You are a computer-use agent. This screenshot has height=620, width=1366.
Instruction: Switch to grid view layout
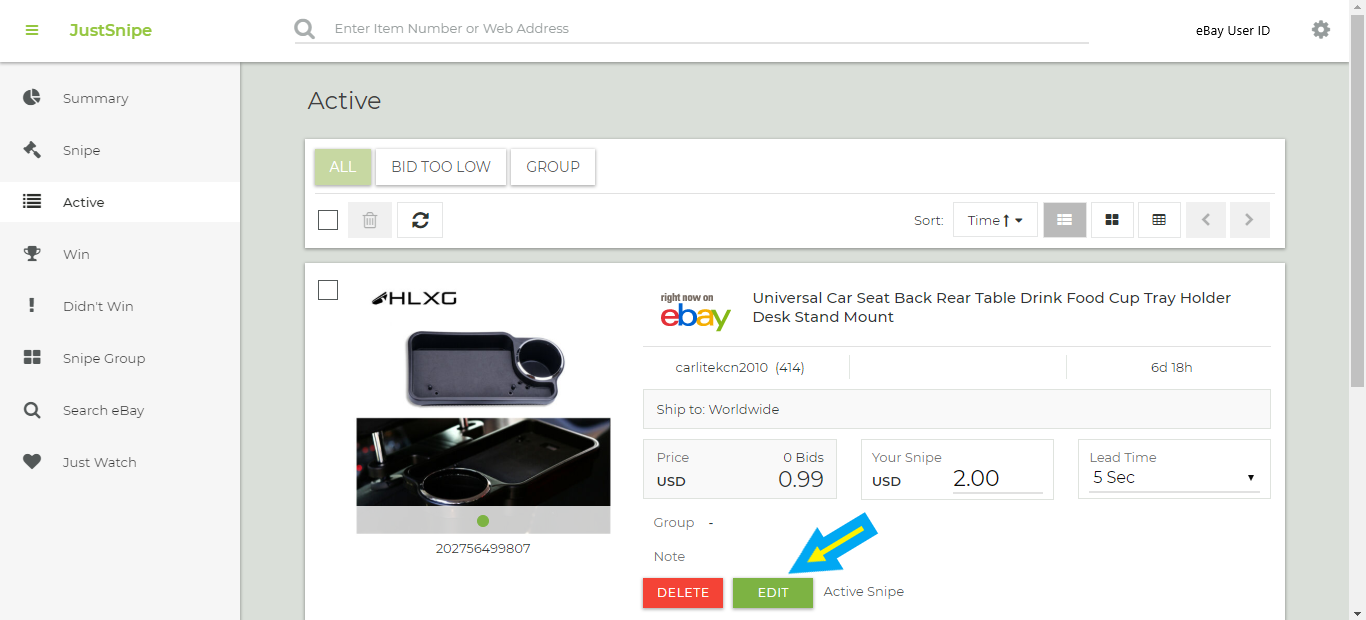1112,219
